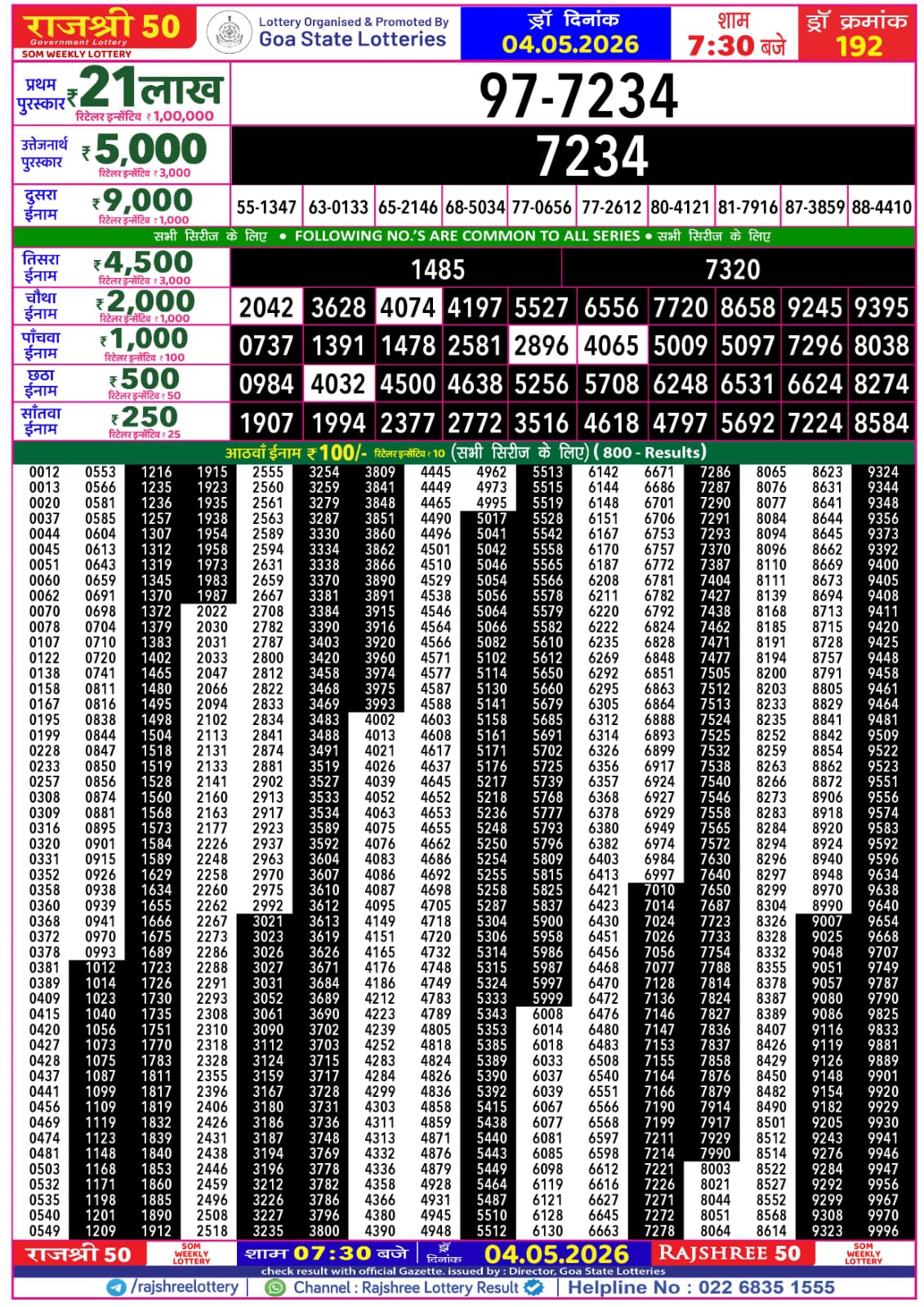The height and width of the screenshot is (1307, 924).
Task: Click the footer draw time 07:30
Action: (333, 1254)
